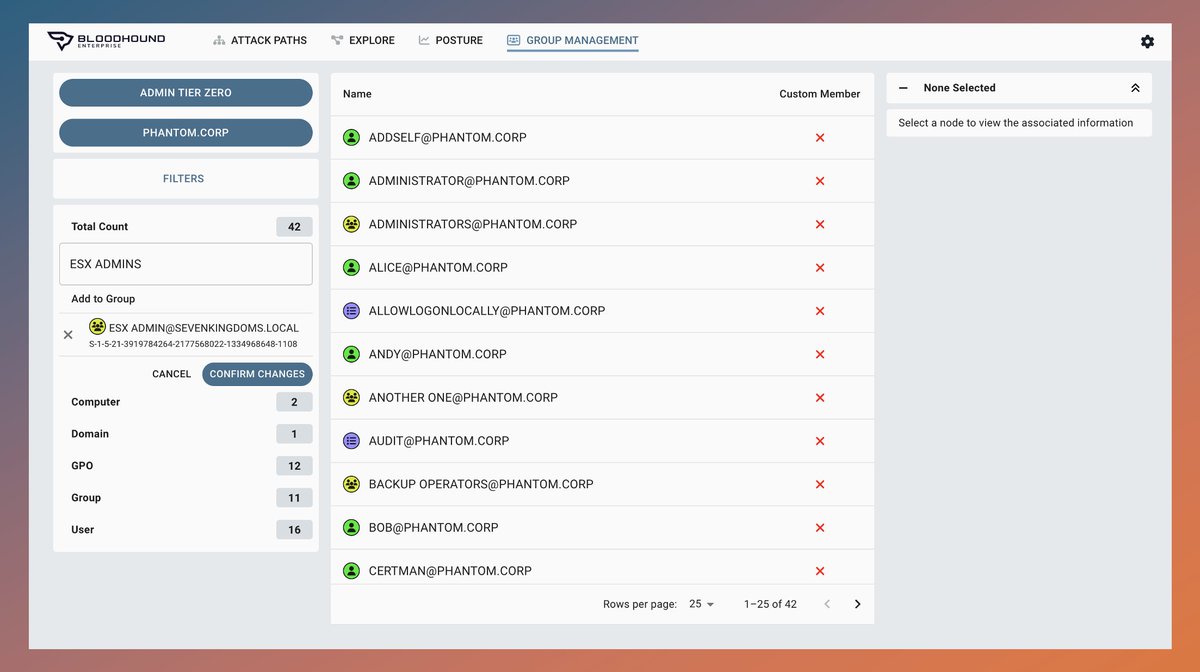The image size is (1200, 672).
Task: Click the user icon beside ANDY@PHANTOM.CORP
Action: (351, 354)
